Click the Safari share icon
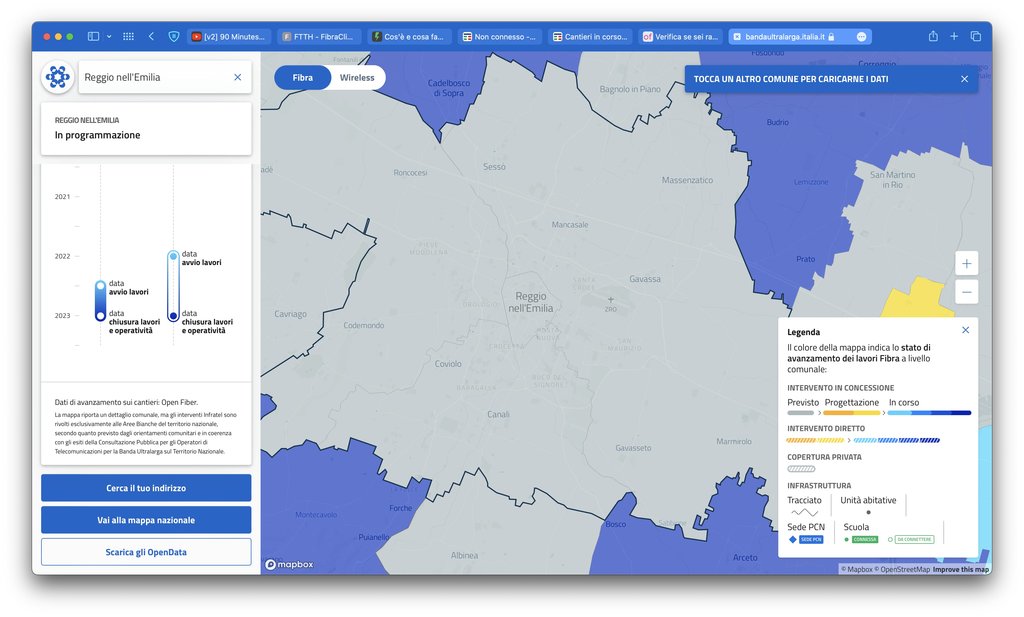This screenshot has height=617, width=1024. point(932,36)
